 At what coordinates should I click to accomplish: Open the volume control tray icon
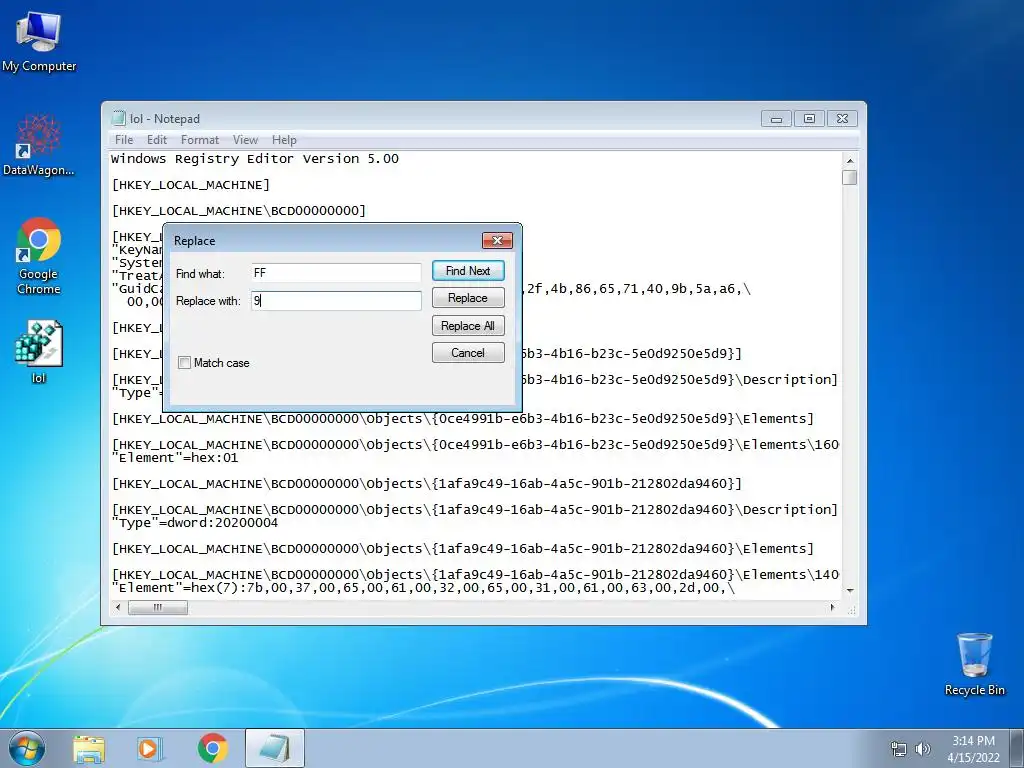923,750
